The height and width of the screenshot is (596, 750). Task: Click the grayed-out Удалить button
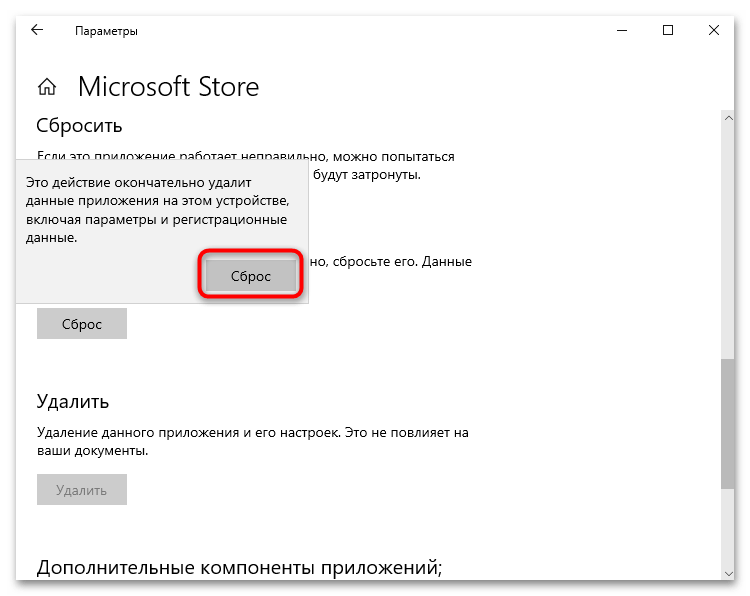82,490
